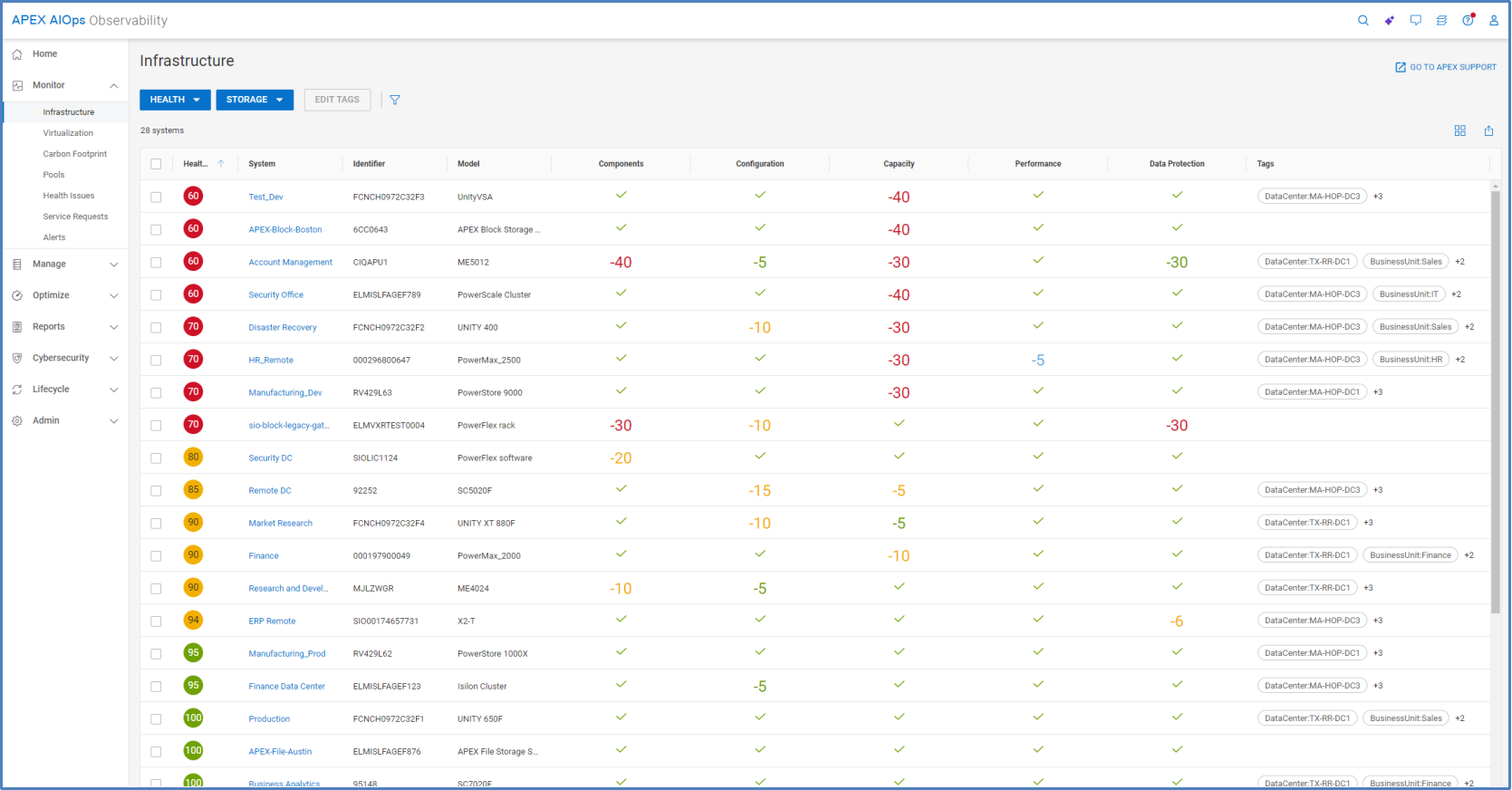Expand the Cybersecurity section chevron

[x=114, y=358]
